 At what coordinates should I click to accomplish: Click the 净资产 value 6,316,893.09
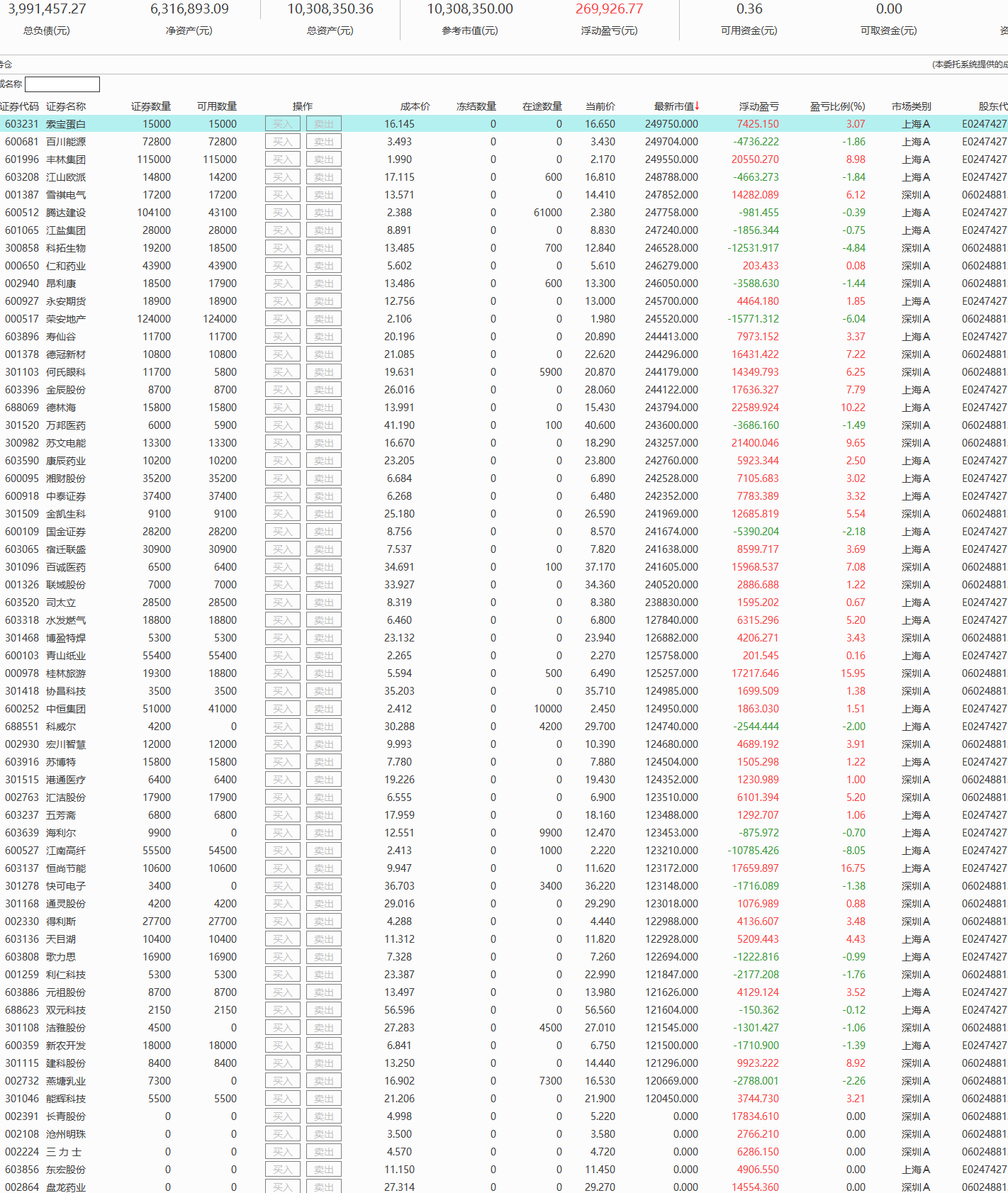[189, 9]
